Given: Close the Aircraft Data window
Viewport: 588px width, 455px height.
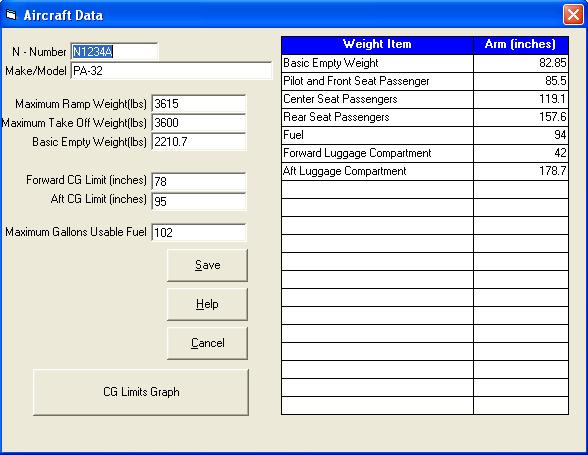Looking at the screenshot, I should tap(573, 15).
